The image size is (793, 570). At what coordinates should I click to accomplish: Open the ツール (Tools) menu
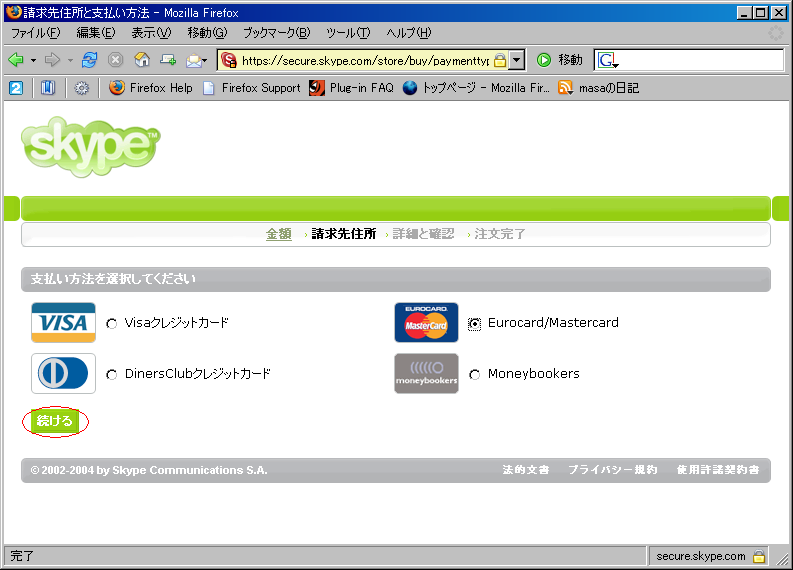(348, 33)
